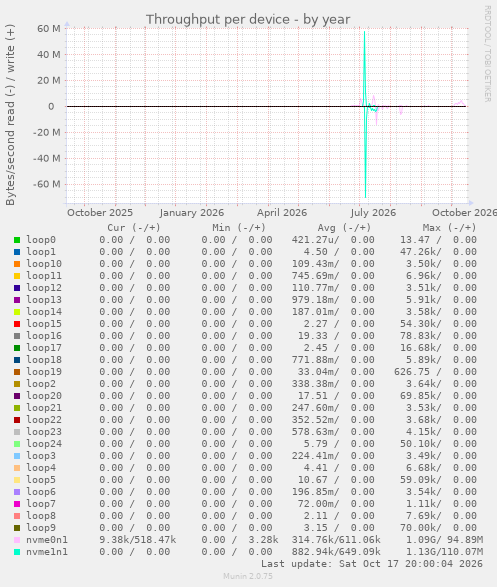The width and height of the screenshot is (497, 587).
Task: Click the 'loop1' legend label
Action: click(41, 252)
